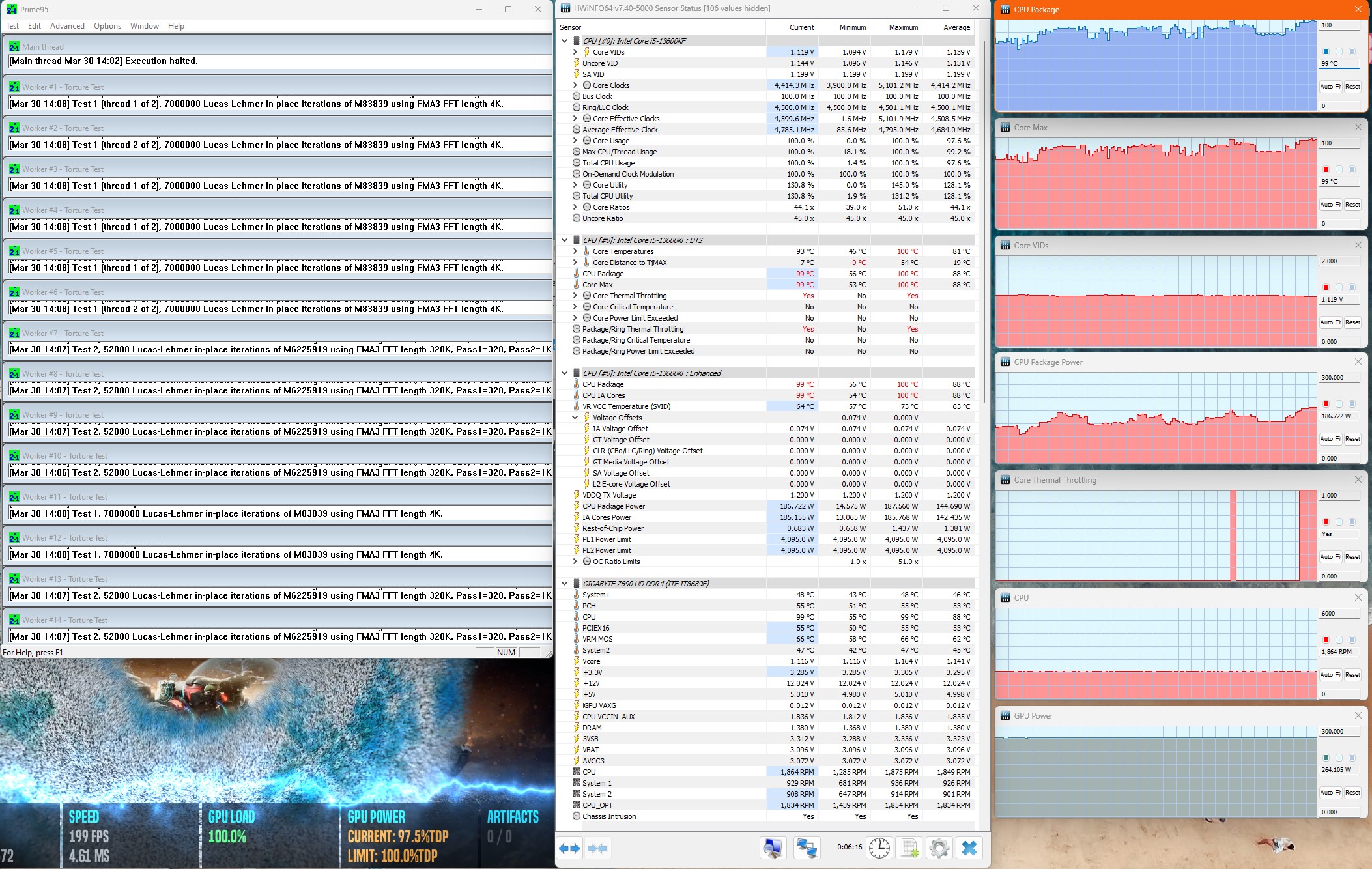Close the Core Thermal Throttling graph window
The width and height of the screenshot is (1372, 869).
coord(1358,480)
